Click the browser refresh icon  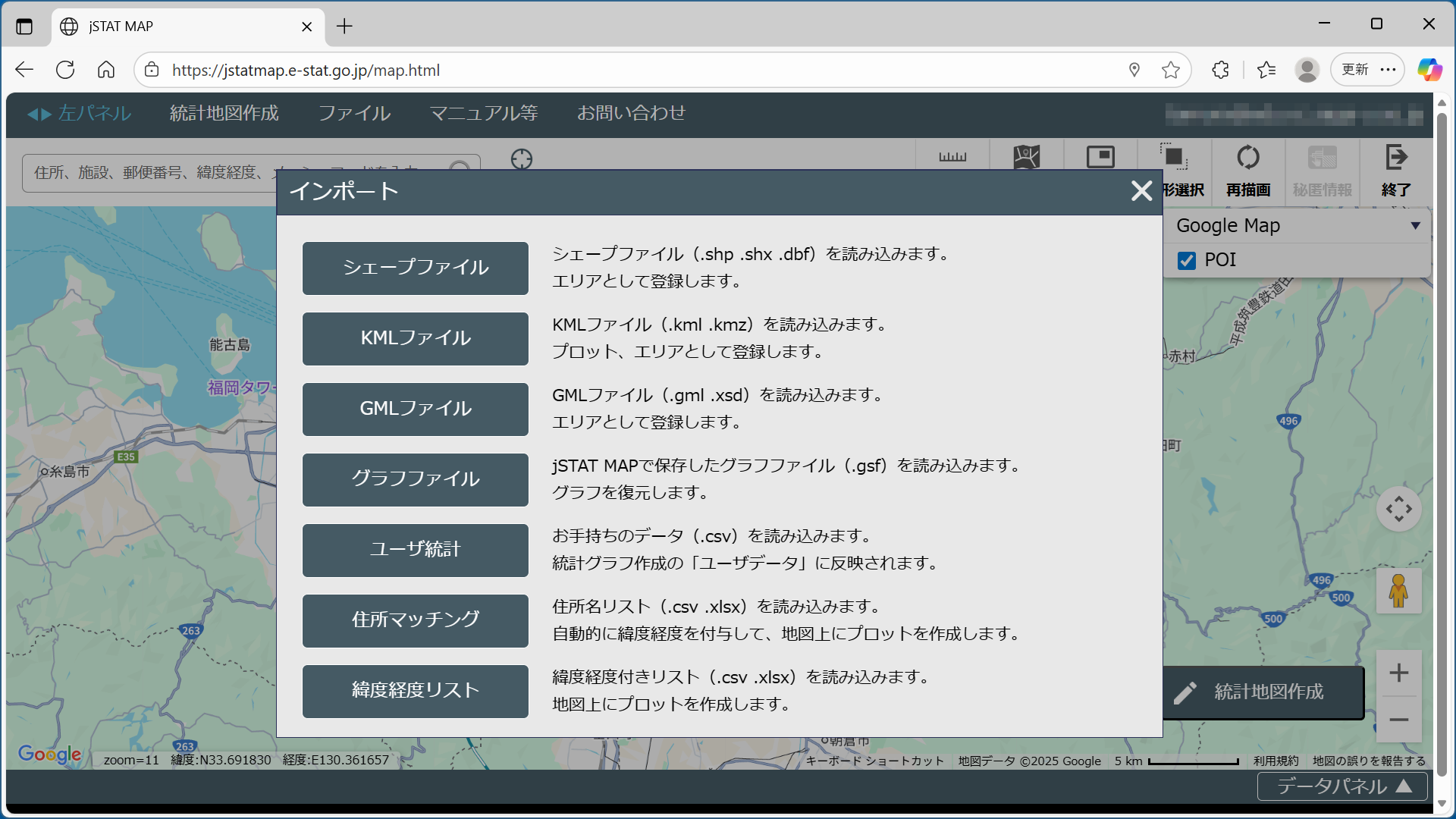click(65, 70)
